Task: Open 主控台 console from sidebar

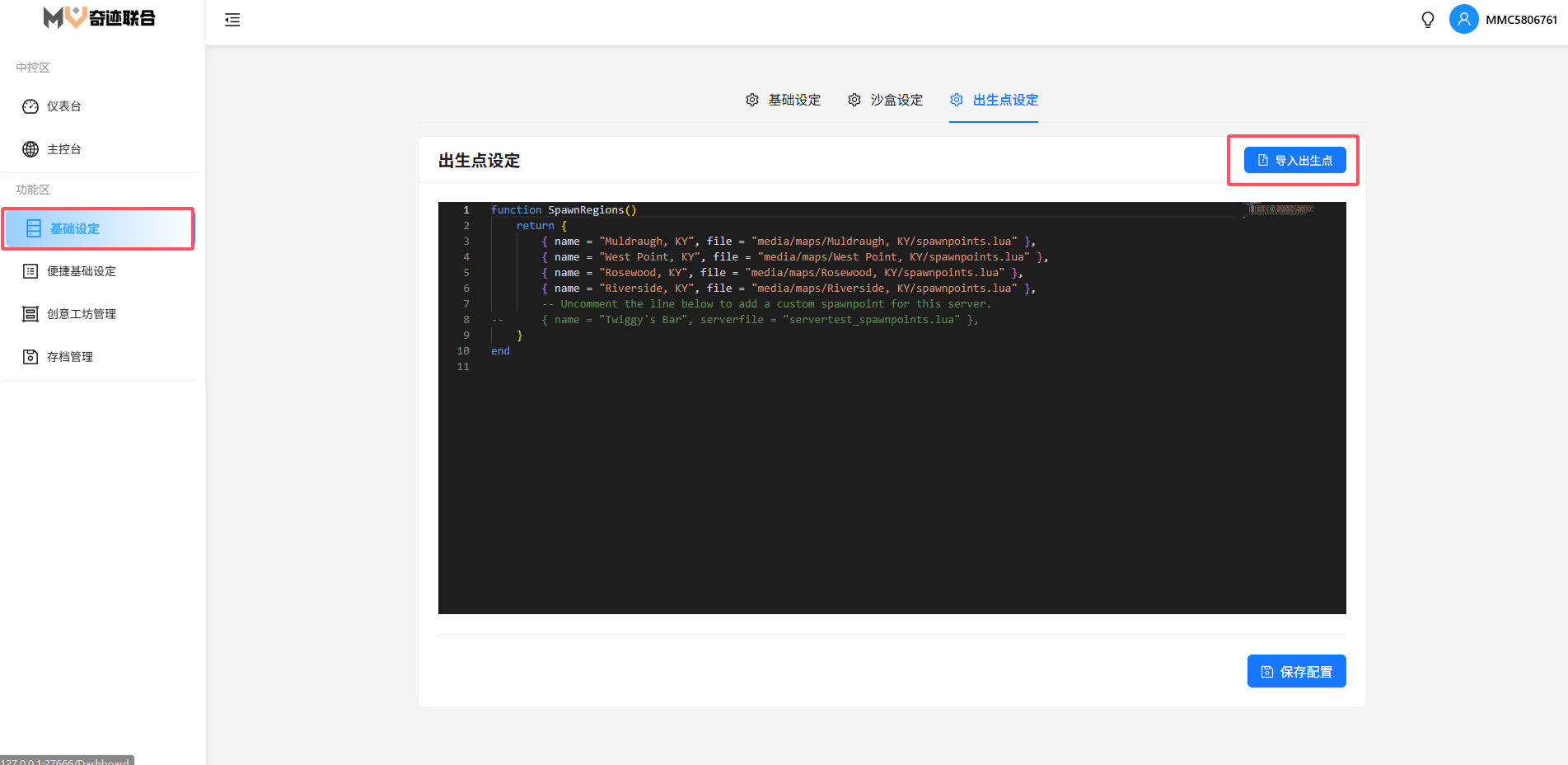Action: click(64, 149)
